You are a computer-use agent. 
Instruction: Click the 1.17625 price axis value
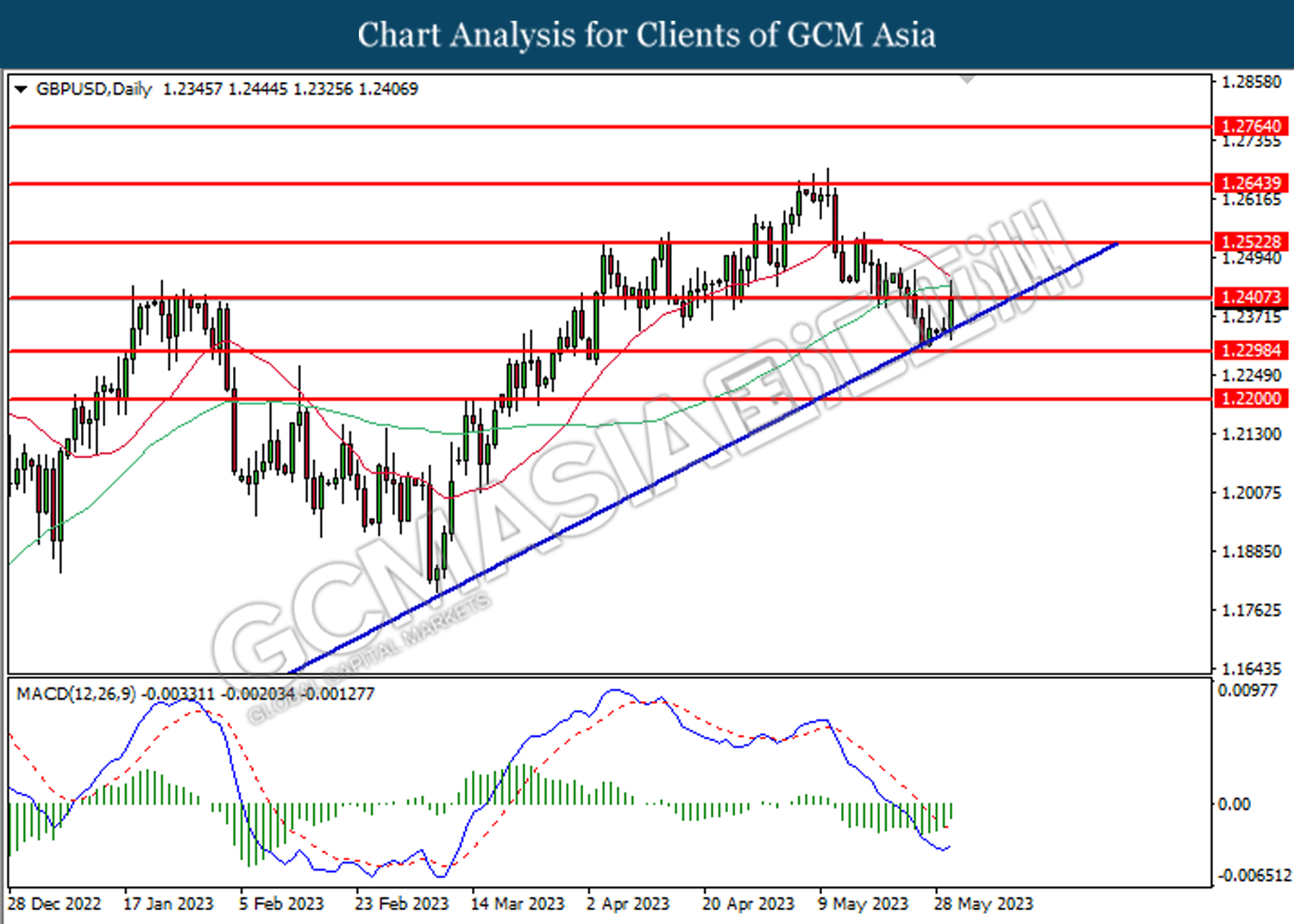[x=1252, y=610]
